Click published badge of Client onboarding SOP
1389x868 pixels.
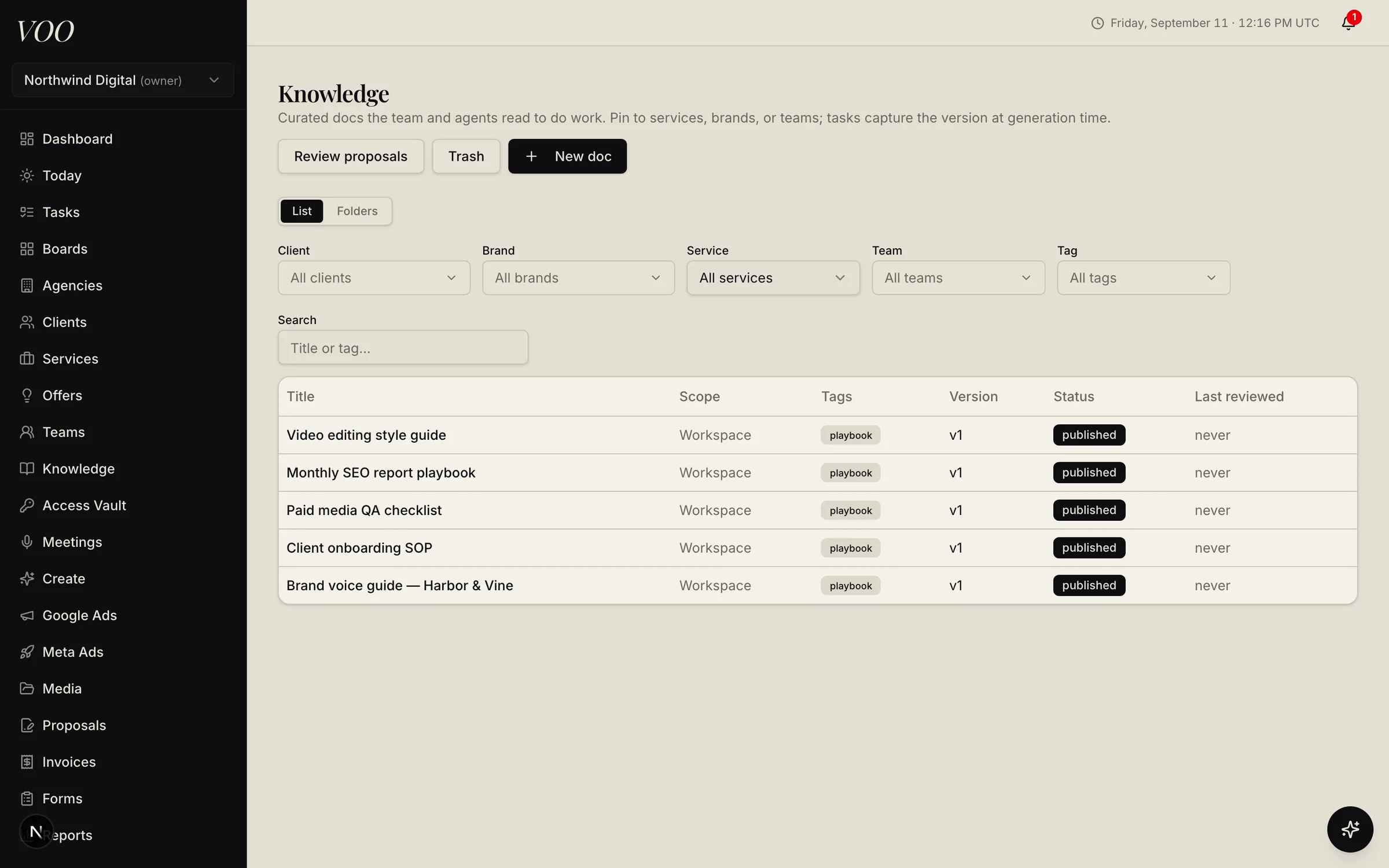tap(1089, 548)
